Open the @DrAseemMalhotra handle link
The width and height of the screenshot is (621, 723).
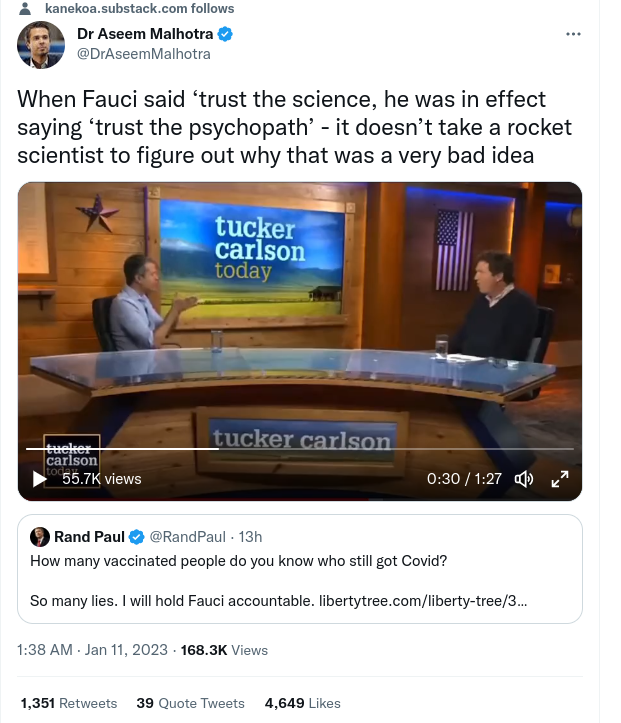[x=143, y=53]
